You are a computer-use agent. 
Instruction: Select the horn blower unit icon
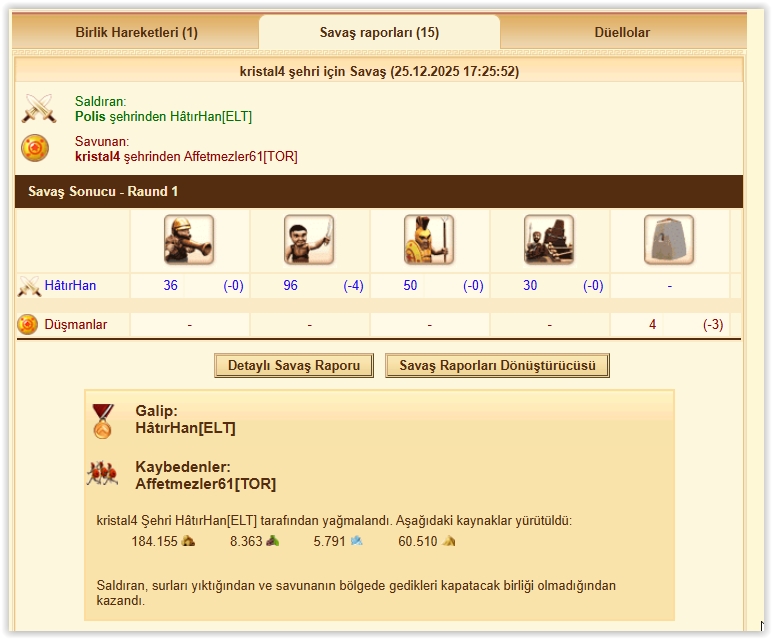pos(189,240)
